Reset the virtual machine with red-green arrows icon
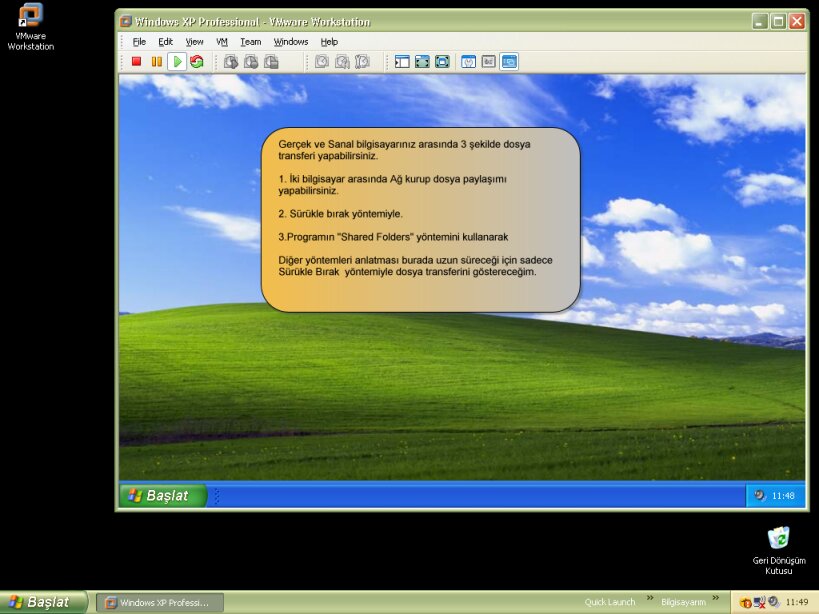This screenshot has height=614, width=819. click(x=197, y=62)
